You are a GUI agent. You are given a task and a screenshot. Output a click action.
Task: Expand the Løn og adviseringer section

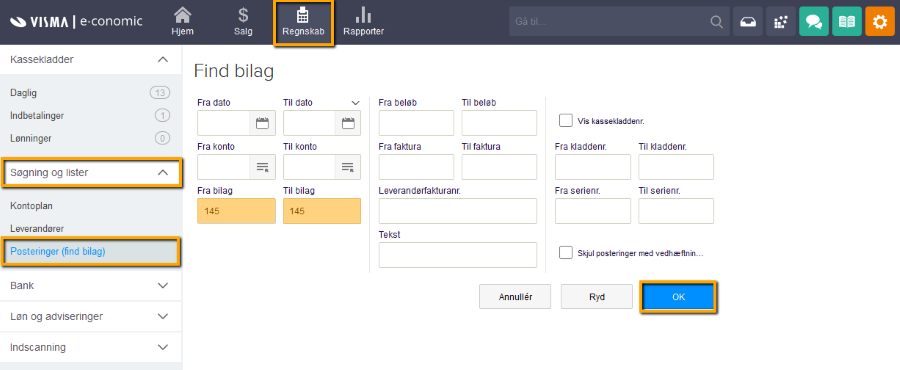91,316
